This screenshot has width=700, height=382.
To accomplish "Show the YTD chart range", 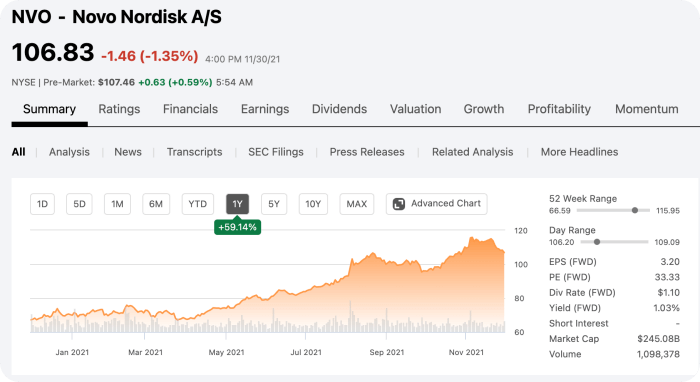I will [198, 204].
